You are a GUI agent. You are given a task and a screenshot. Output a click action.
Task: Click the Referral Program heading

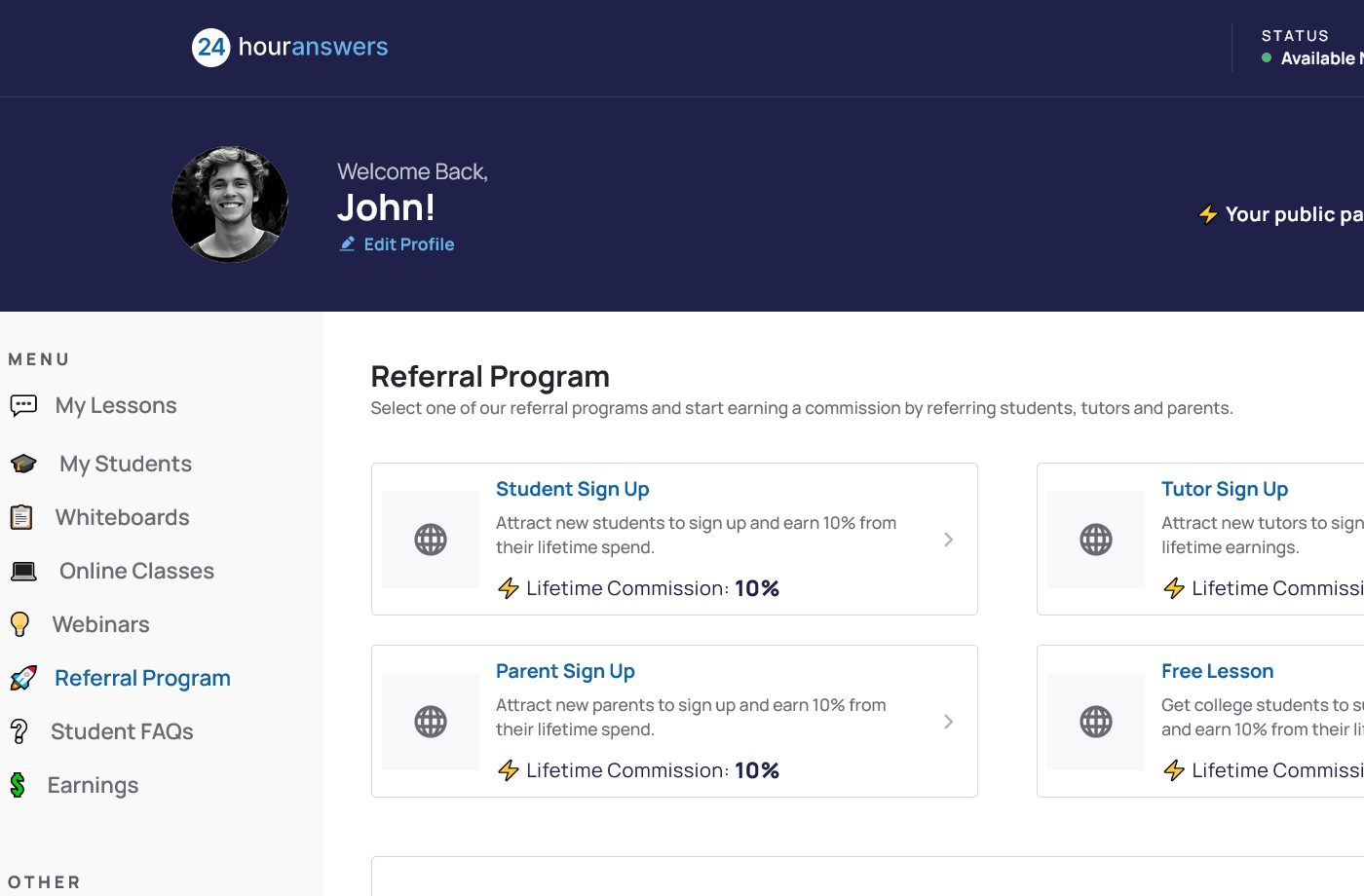(490, 377)
